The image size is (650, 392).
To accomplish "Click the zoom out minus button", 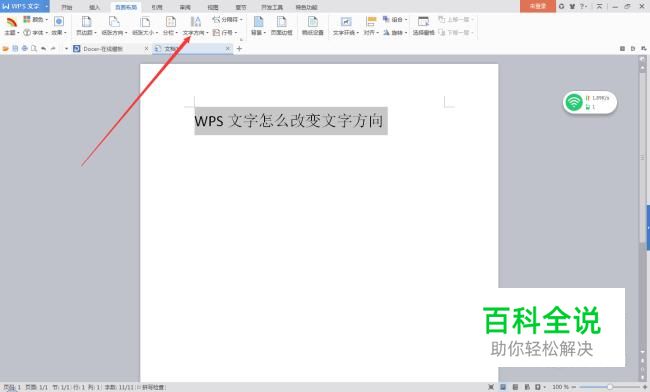I will [x=574, y=387].
